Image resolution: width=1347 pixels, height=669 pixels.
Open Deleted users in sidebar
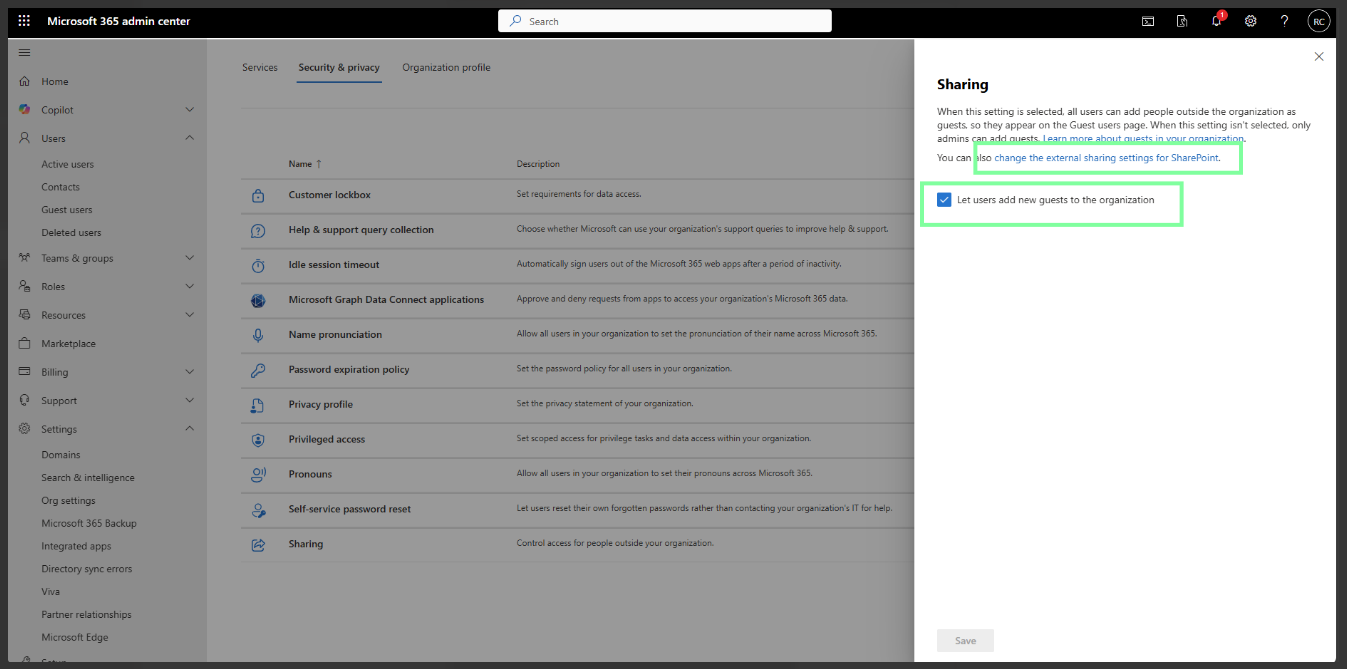pyautogui.click(x=71, y=233)
